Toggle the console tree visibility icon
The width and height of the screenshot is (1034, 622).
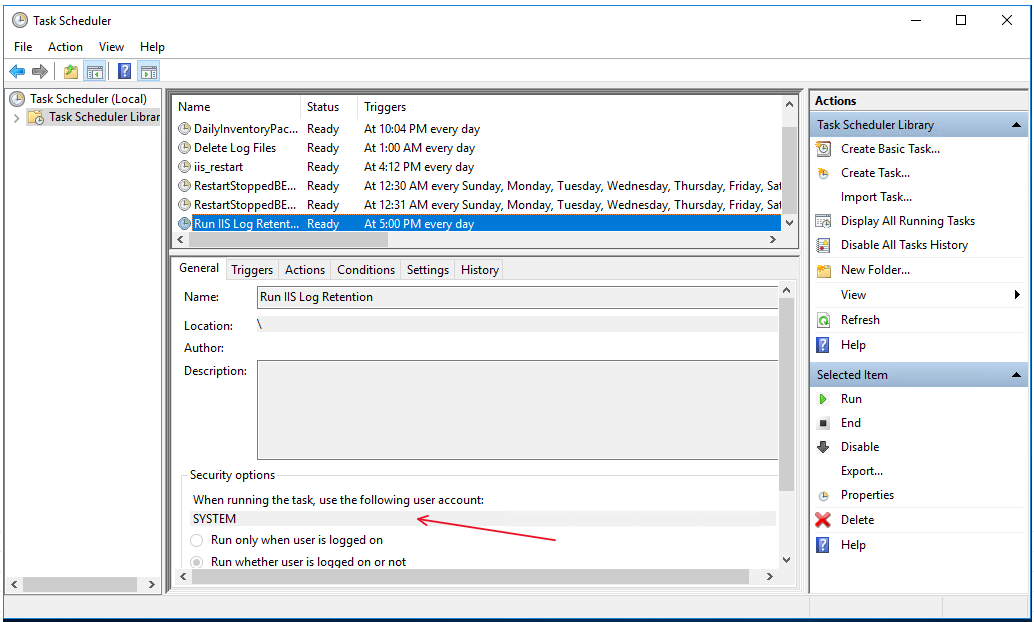tap(95, 71)
